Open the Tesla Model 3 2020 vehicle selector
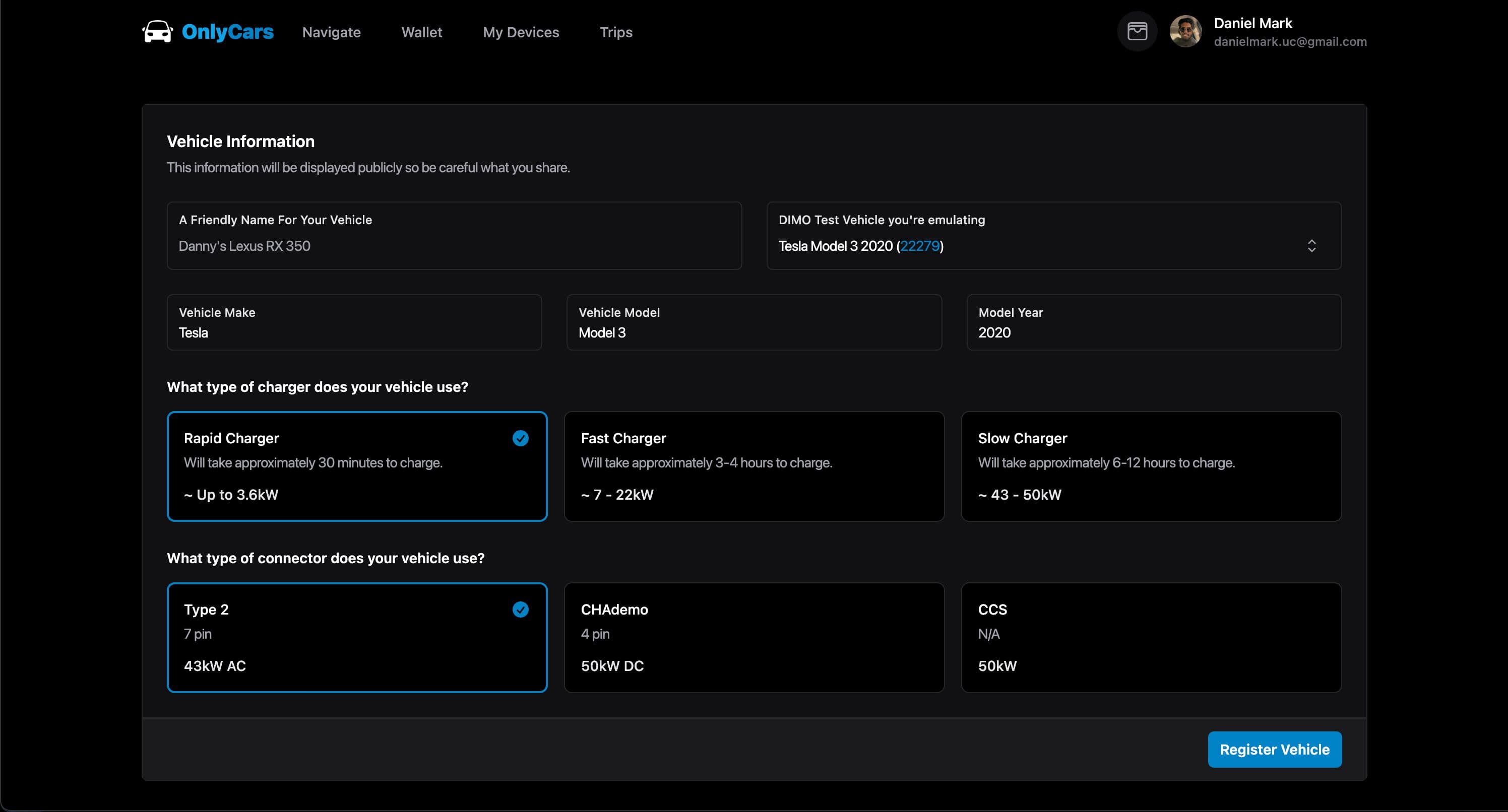Viewport: 1508px width, 812px height. tap(1054, 236)
